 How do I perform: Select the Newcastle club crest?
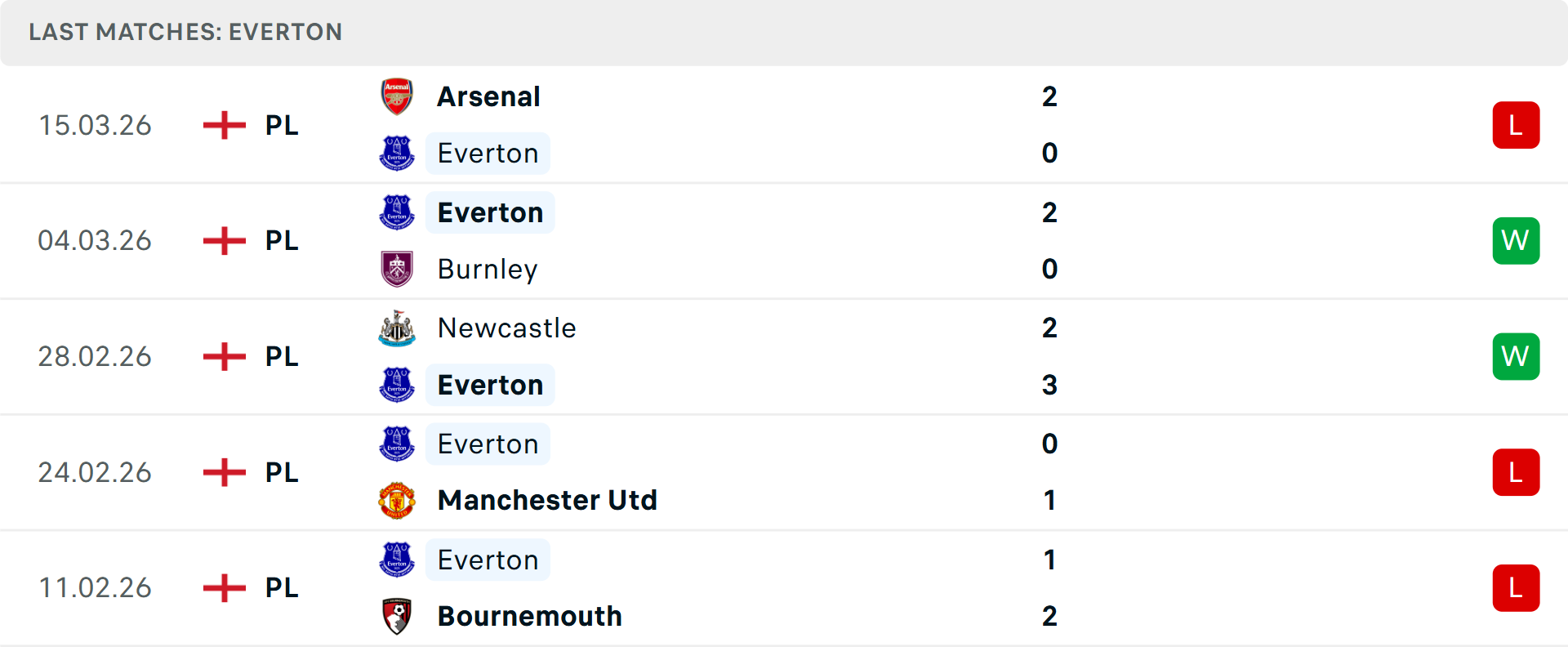point(397,328)
